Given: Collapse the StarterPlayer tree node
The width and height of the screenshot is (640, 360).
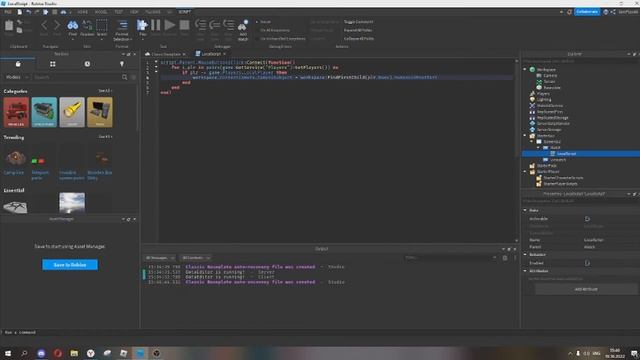Looking at the screenshot, I should coord(525,172).
